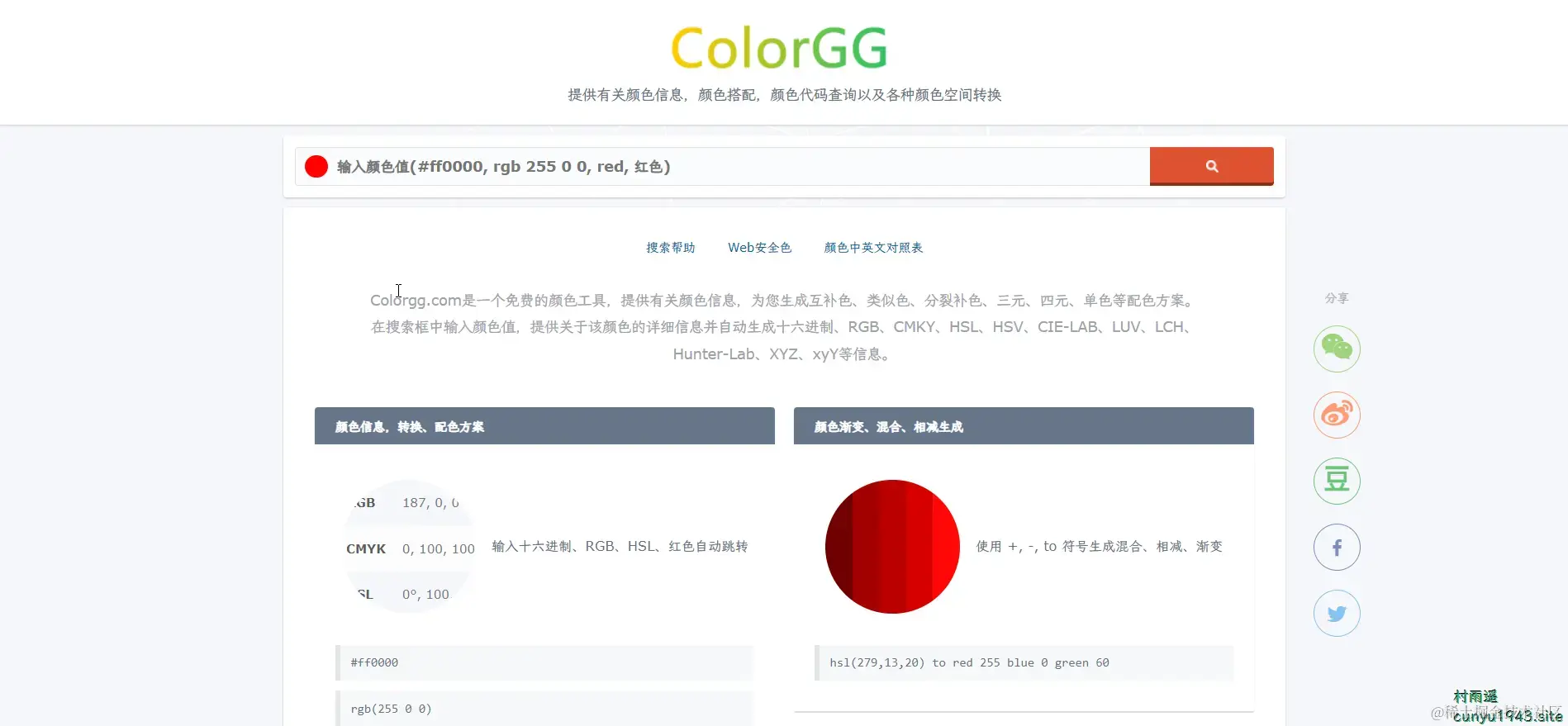Screen dimensions: 1568x726
Task: Share via the Douban icon
Action: tap(1337, 481)
